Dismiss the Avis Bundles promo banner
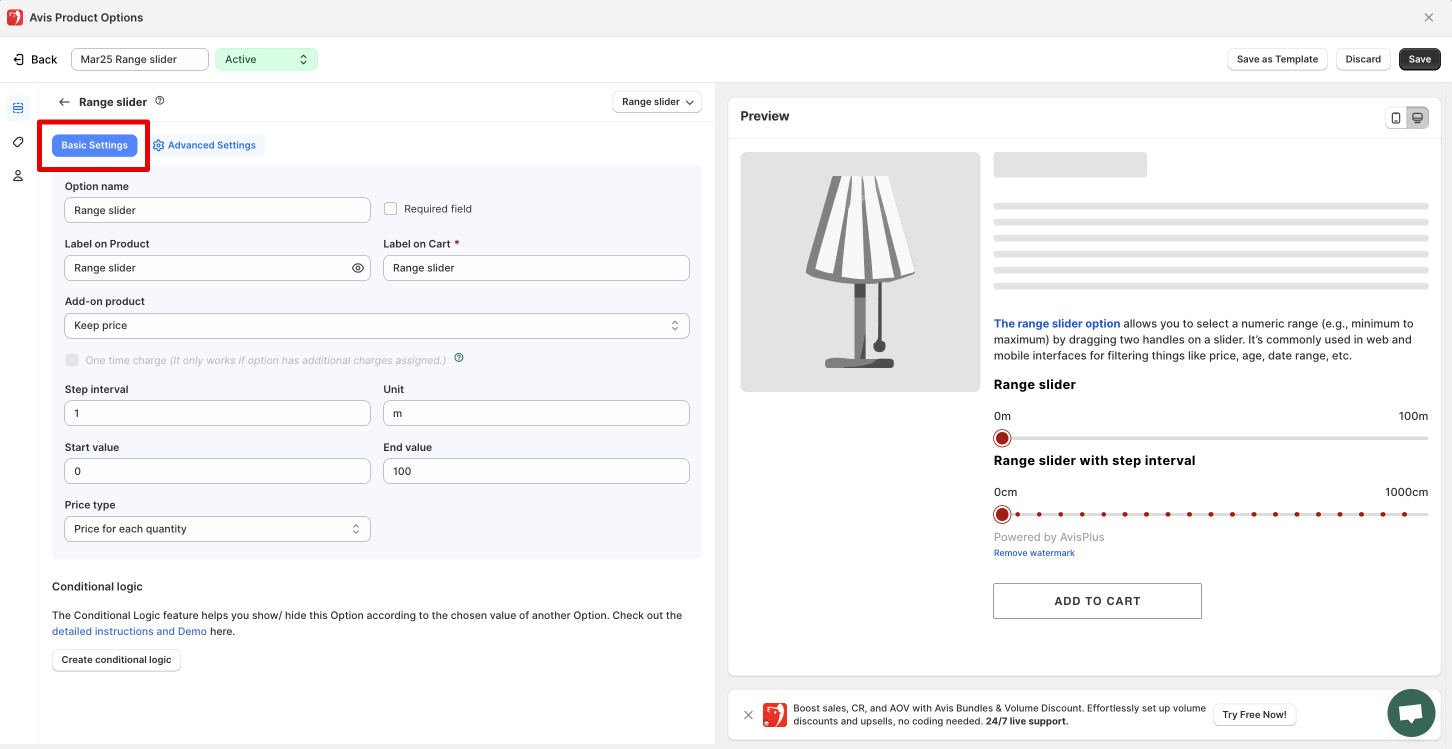Viewport: 1452px width, 749px height. click(x=748, y=715)
